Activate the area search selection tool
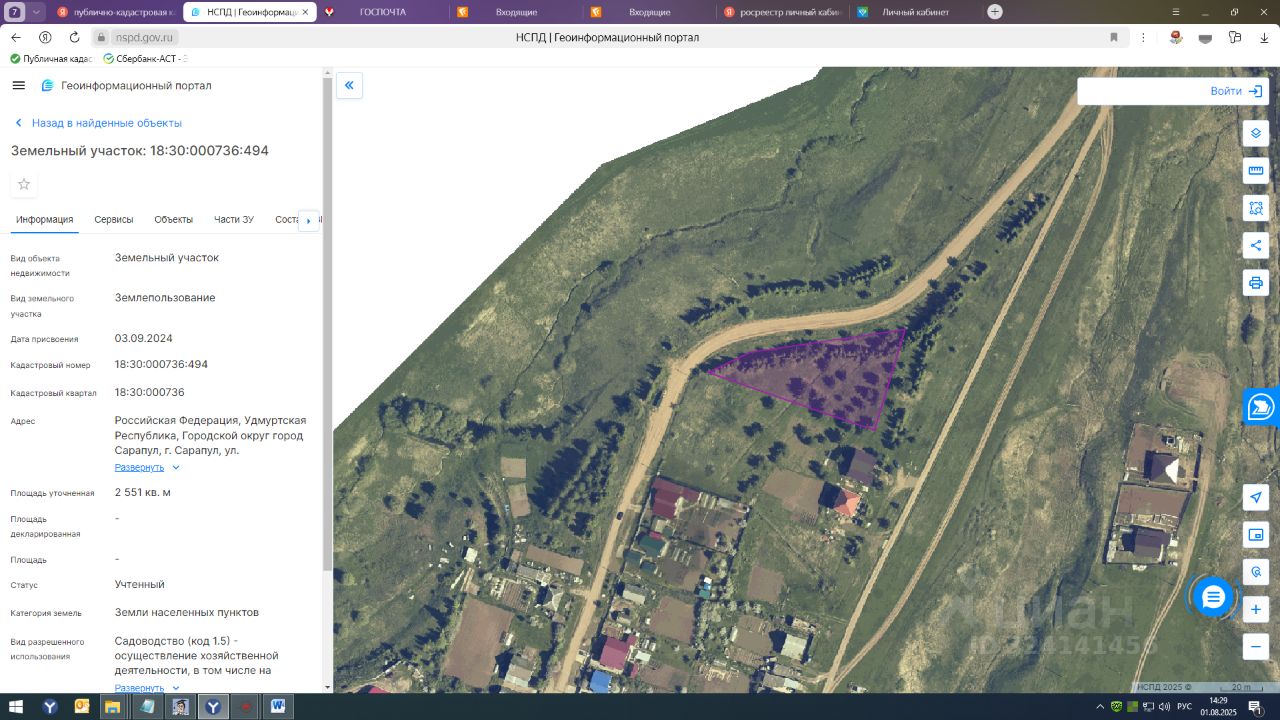The image size is (1280, 720). point(1256,208)
